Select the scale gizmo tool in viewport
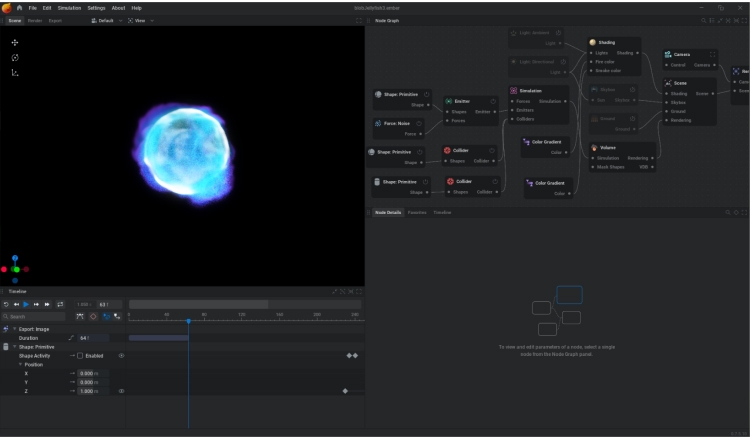Viewport: 750px width, 439px height. [15, 73]
